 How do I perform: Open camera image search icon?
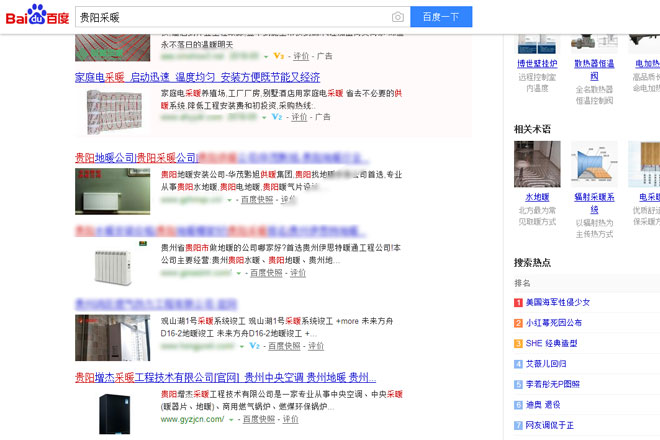point(397,17)
